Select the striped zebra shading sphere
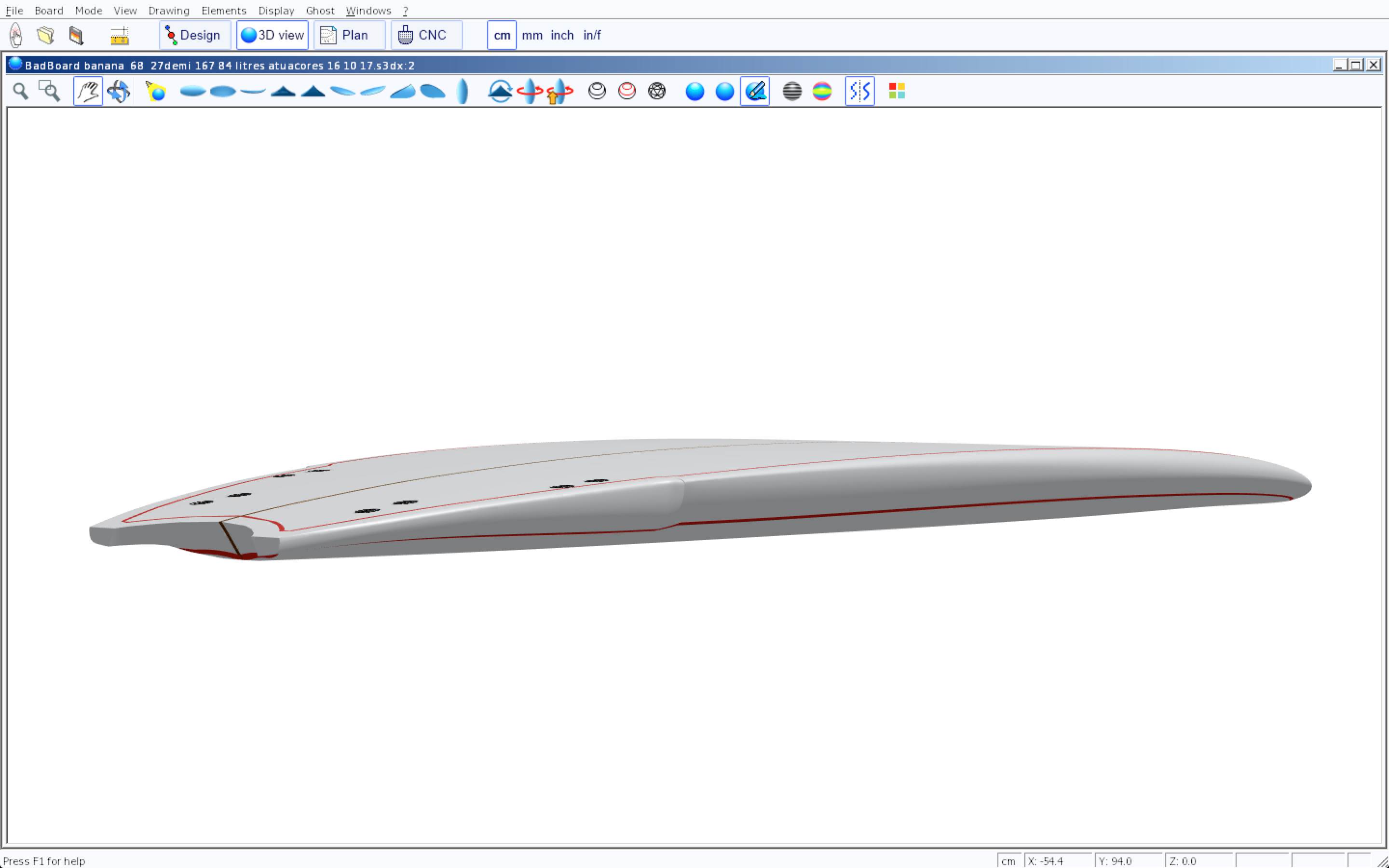 pyautogui.click(x=792, y=91)
